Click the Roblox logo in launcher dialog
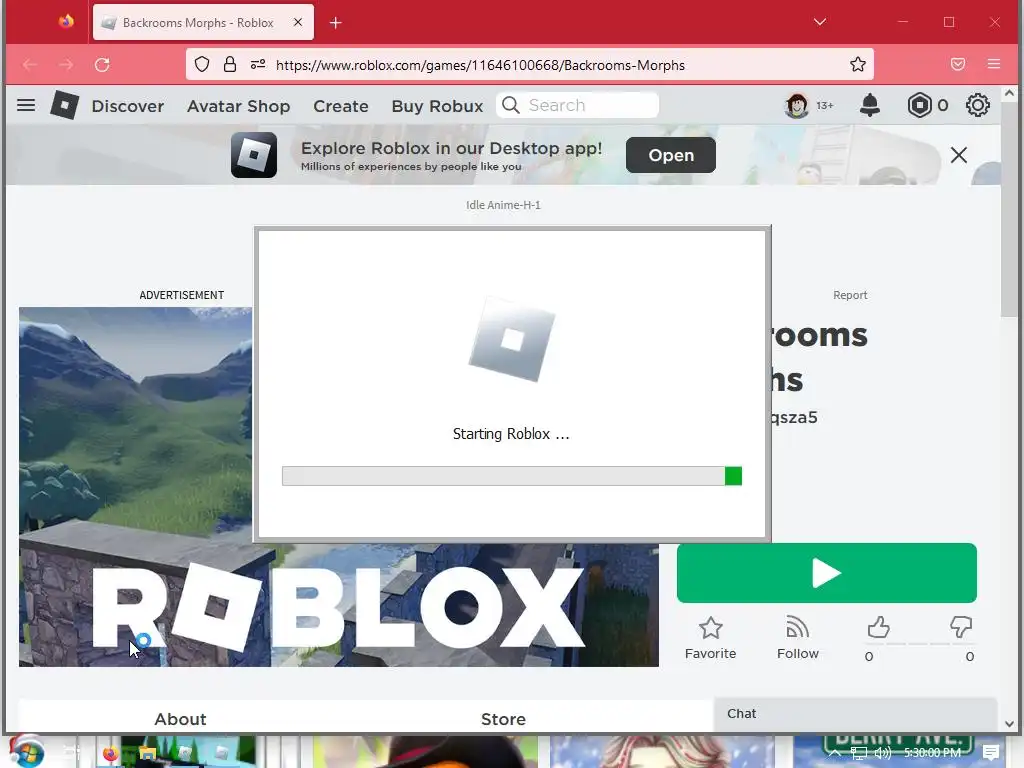Screen dimensions: 1024x768 pyautogui.click(x=511, y=339)
